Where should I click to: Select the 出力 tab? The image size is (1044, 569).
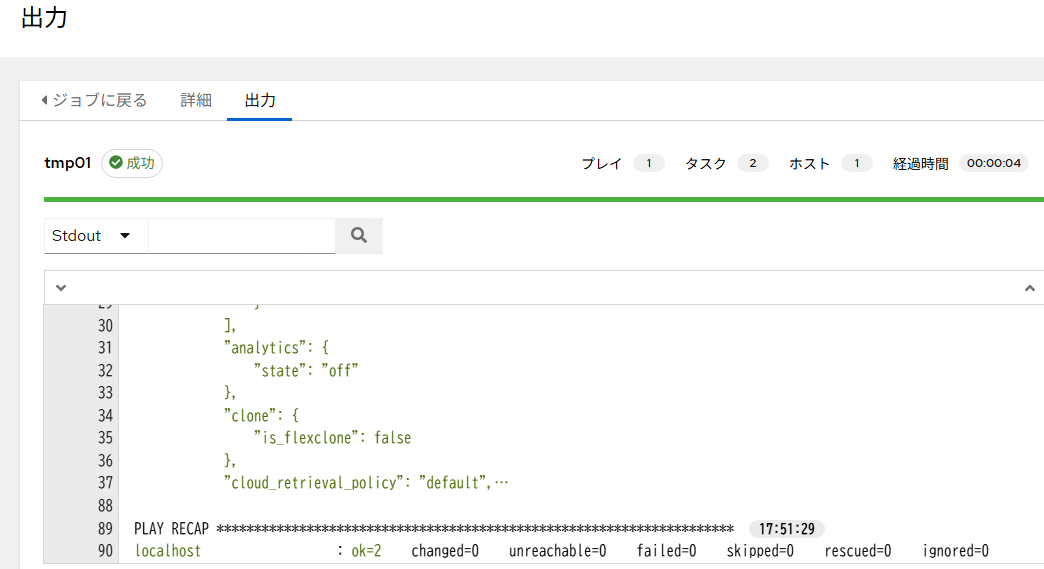260,100
